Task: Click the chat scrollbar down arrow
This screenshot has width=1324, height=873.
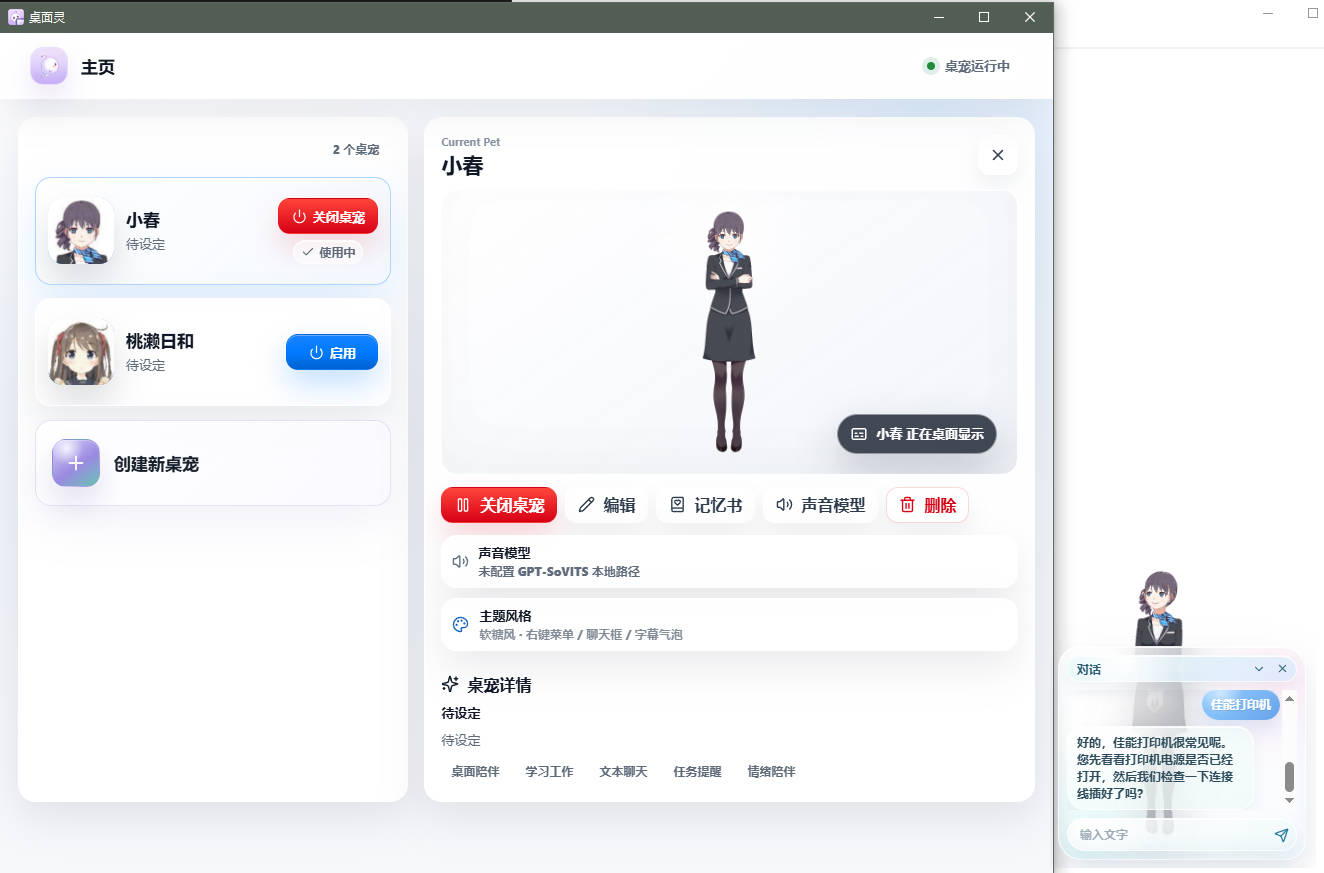Action: point(1289,800)
